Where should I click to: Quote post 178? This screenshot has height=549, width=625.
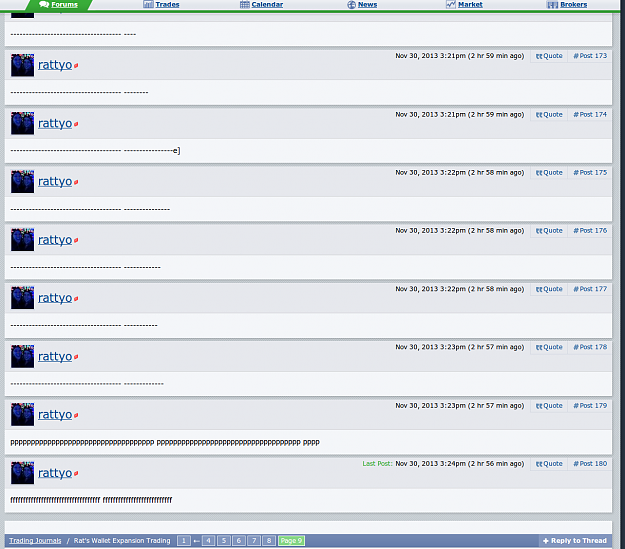(x=549, y=348)
